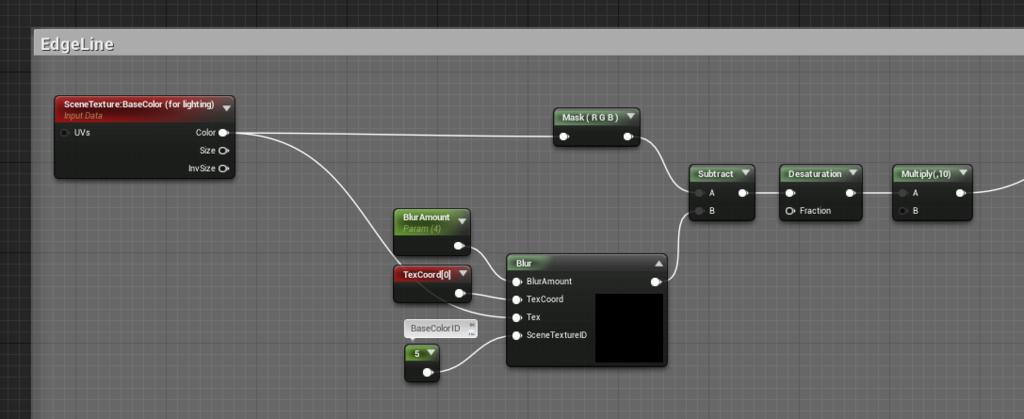Select the Subtract node title
This screenshot has width=1024, height=419.
pyautogui.click(x=716, y=174)
